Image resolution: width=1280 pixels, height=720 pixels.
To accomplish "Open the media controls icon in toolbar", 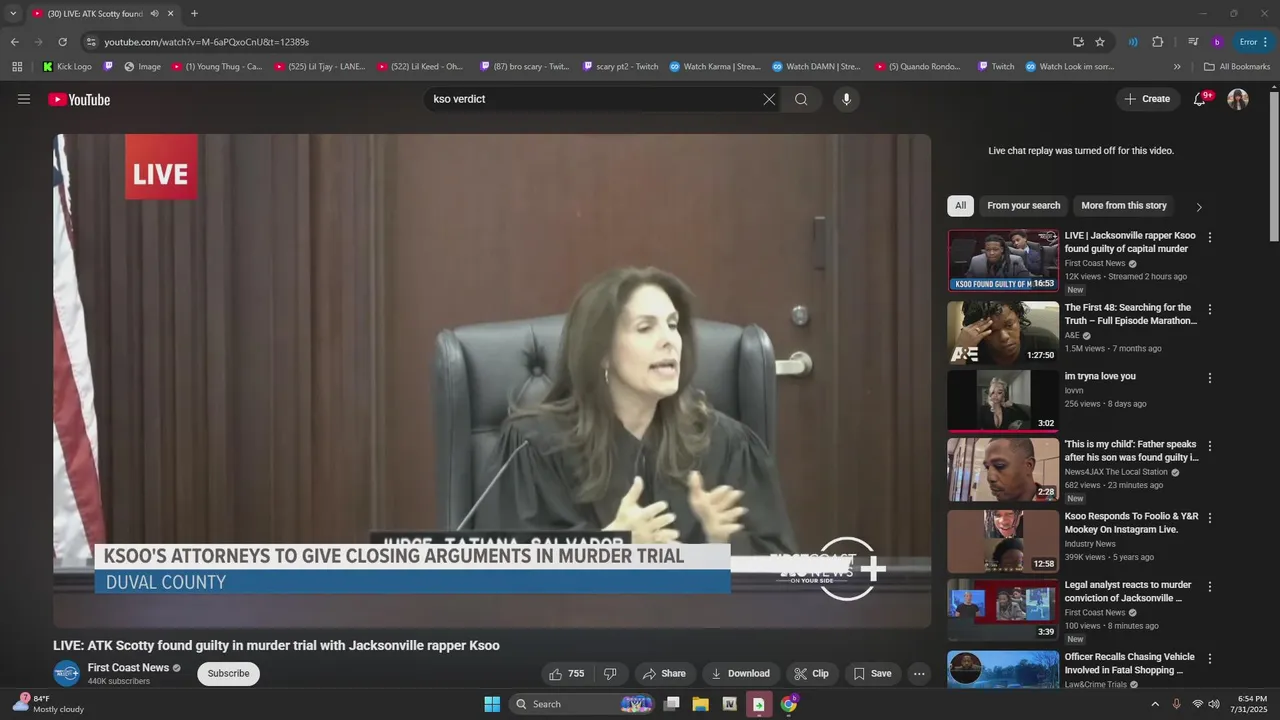I will coord(1193,42).
